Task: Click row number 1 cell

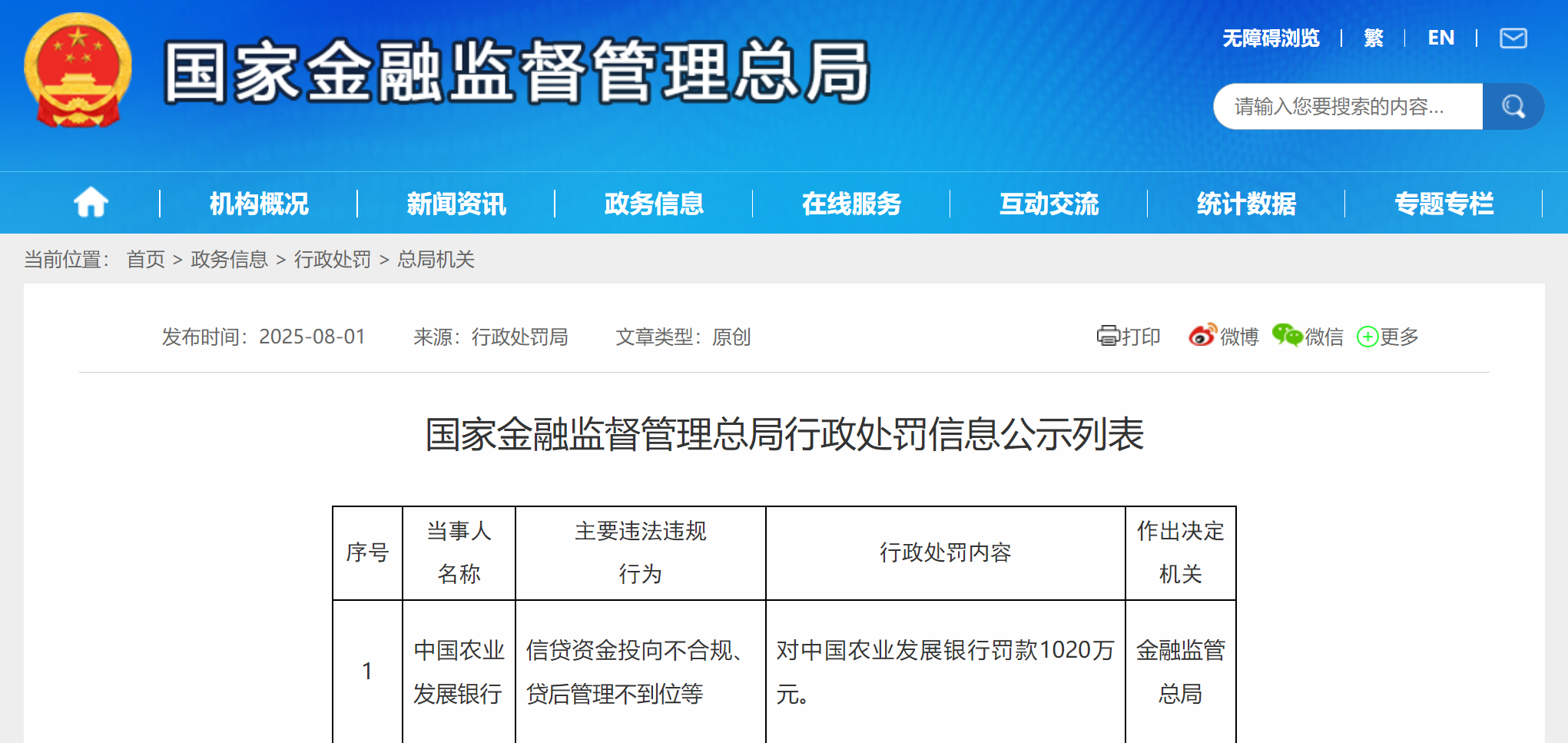Action: [367, 672]
